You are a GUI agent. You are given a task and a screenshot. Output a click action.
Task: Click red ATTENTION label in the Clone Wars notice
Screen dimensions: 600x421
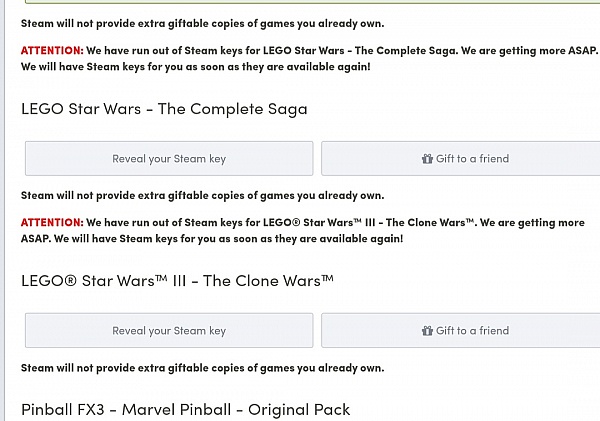(52, 222)
